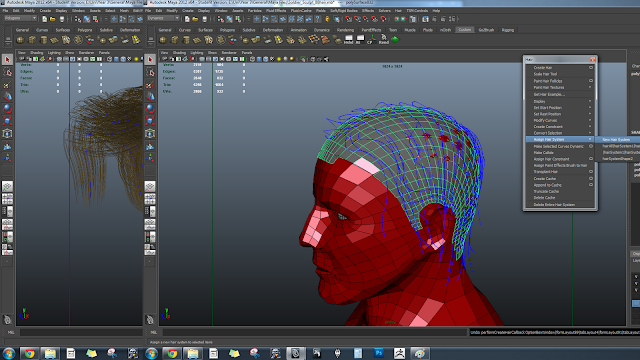Image resolution: width=640 pixels, height=360 pixels.
Task: Enable smooth shade all in right viewport toolbar
Action: [259, 59]
